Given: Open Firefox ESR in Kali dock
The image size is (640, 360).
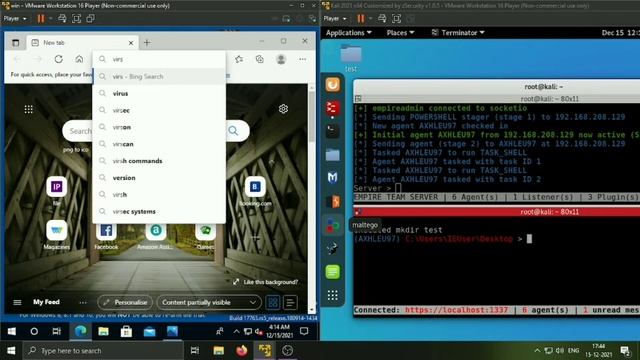Looking at the screenshot, I should coord(333,85).
